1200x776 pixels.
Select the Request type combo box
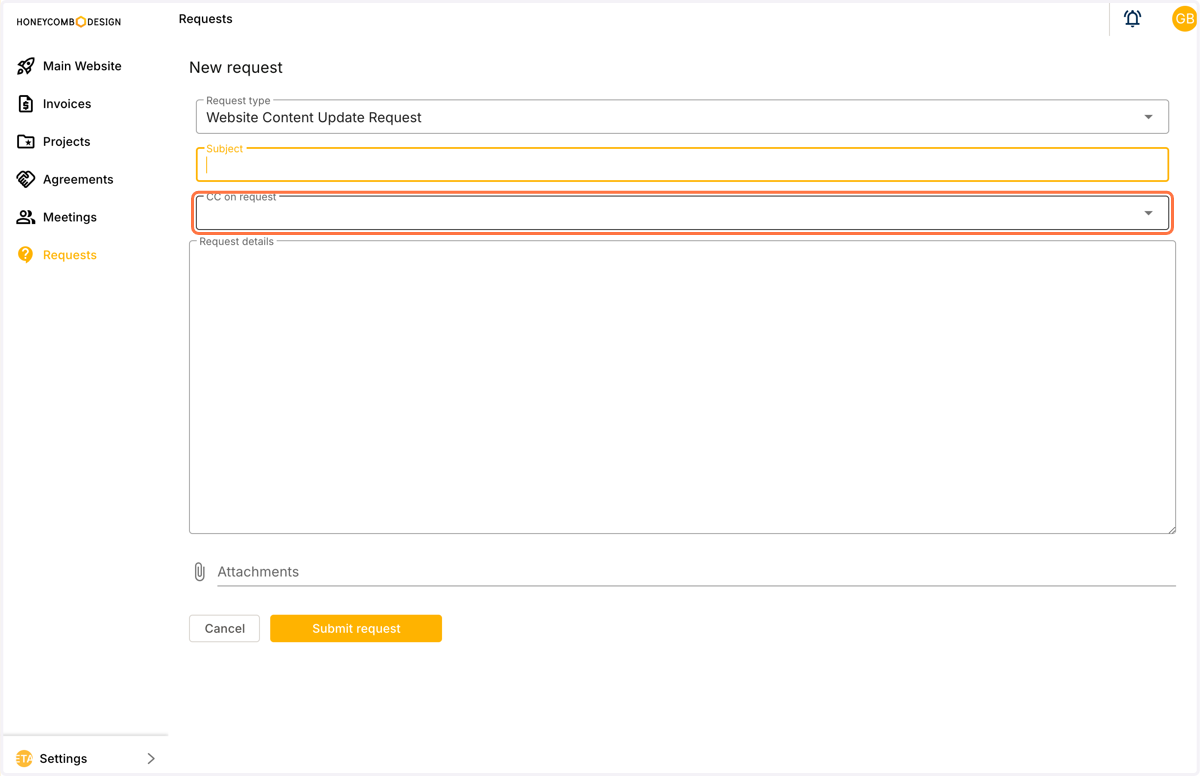pyautogui.click(x=682, y=116)
